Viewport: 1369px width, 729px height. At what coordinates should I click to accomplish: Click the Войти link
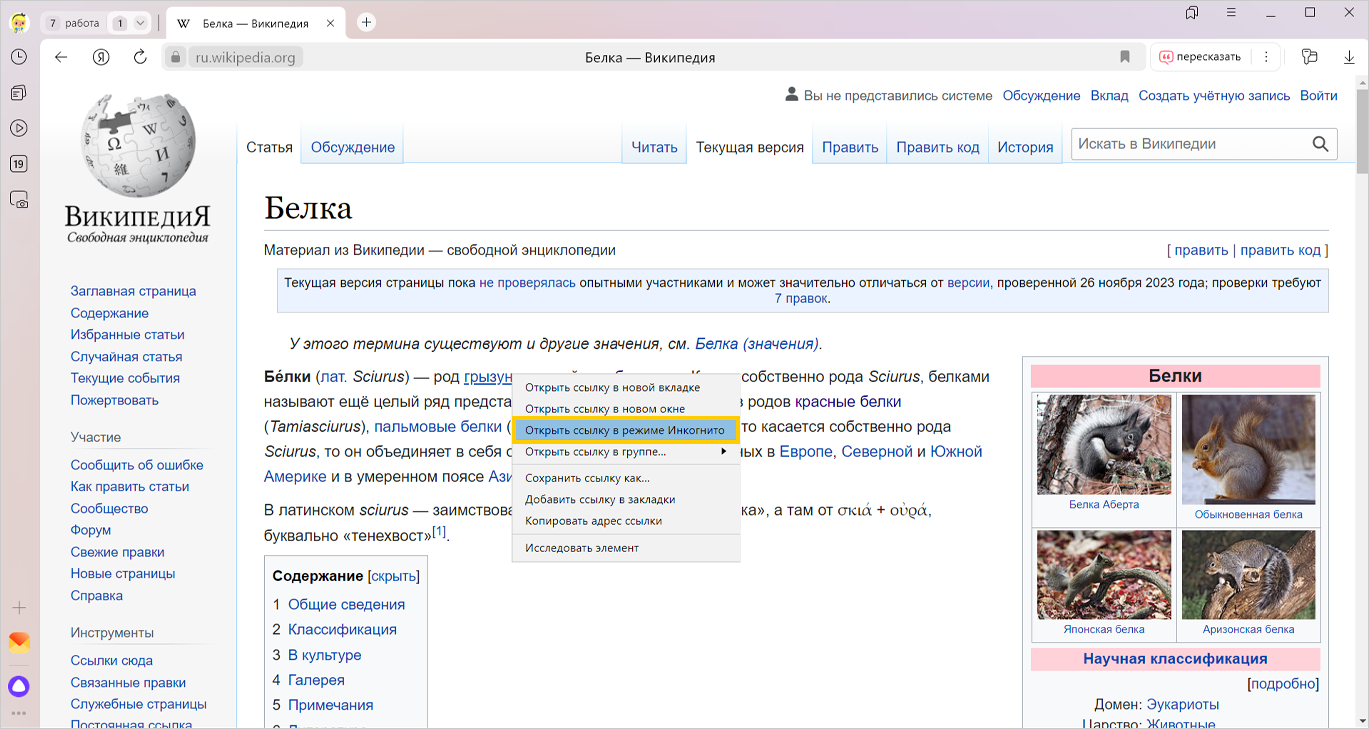1319,96
